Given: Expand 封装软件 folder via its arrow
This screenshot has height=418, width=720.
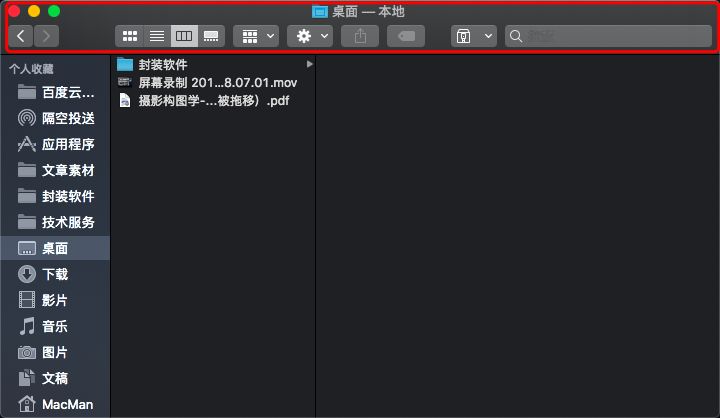Looking at the screenshot, I should pyautogui.click(x=309, y=64).
